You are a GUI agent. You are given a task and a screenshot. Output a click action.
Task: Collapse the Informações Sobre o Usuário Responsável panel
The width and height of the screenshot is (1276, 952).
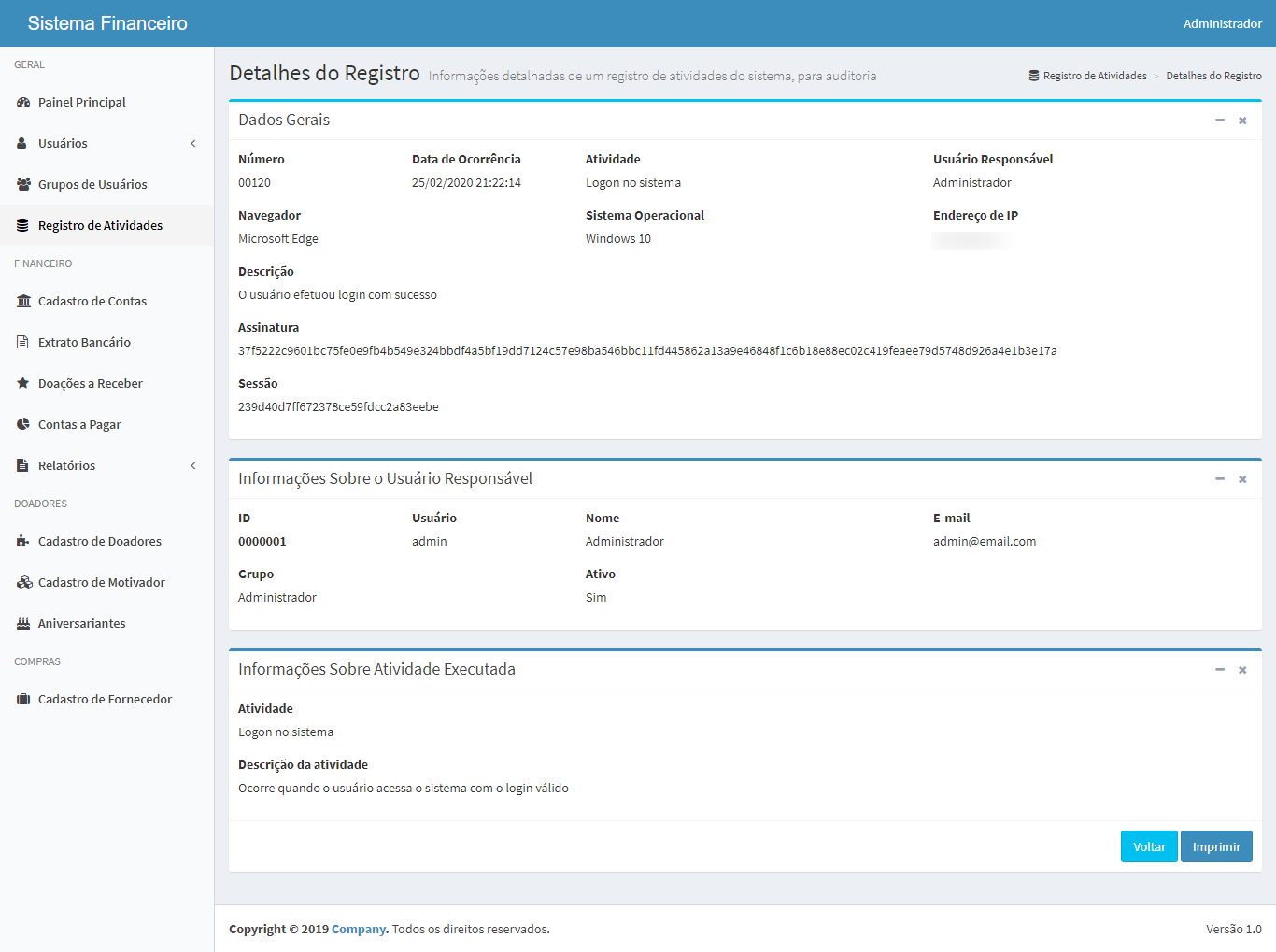point(1219,479)
